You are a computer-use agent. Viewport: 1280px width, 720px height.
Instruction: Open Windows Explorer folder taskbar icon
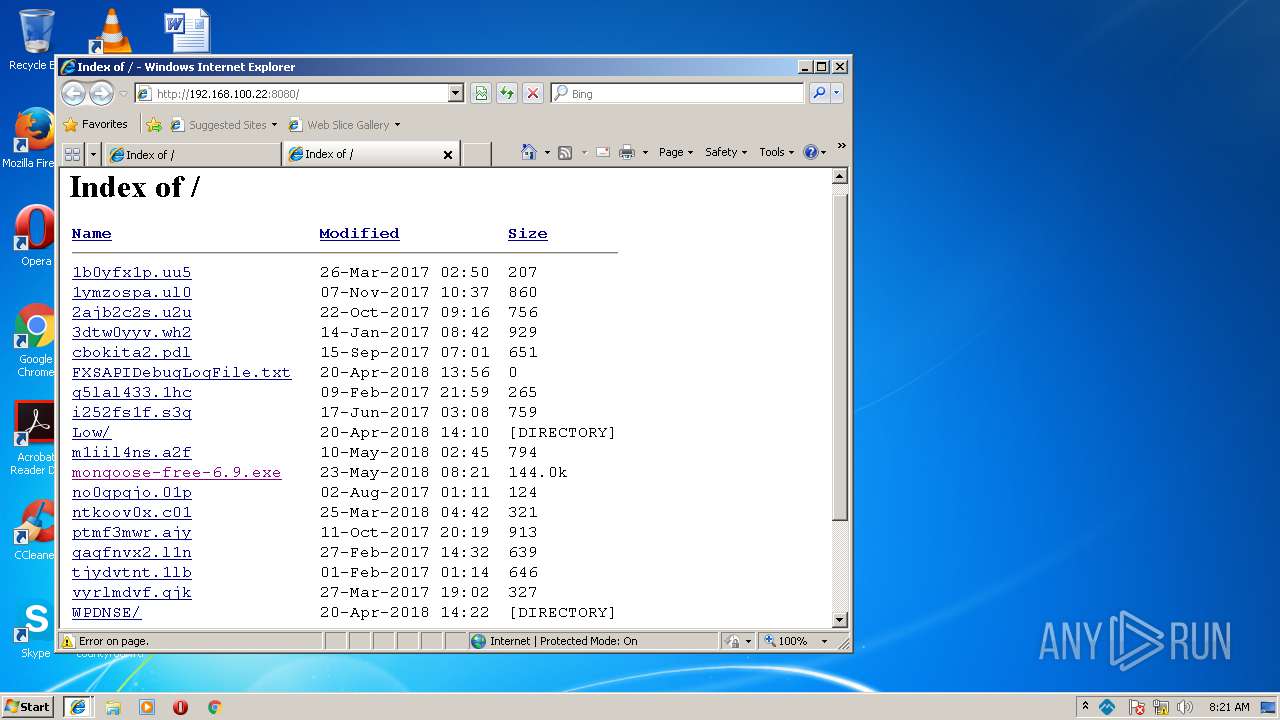tap(113, 707)
